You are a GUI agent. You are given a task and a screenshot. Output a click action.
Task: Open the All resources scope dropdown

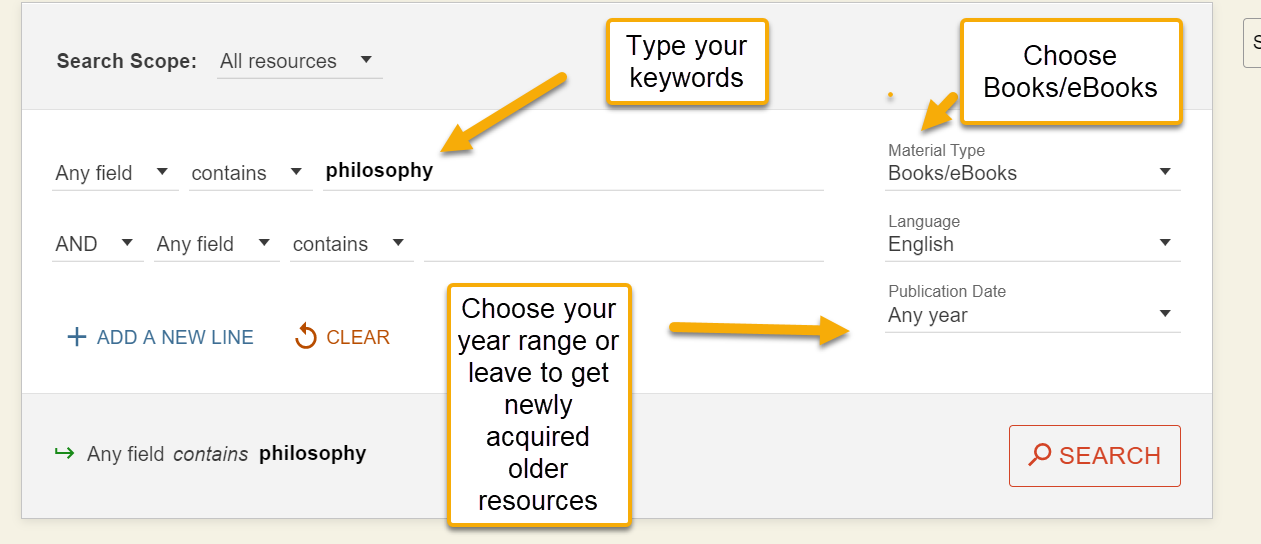click(300, 61)
